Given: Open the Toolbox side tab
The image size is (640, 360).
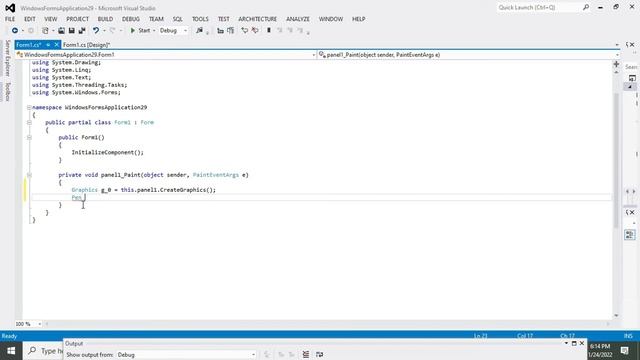Looking at the screenshot, I should pyautogui.click(x=7, y=92).
